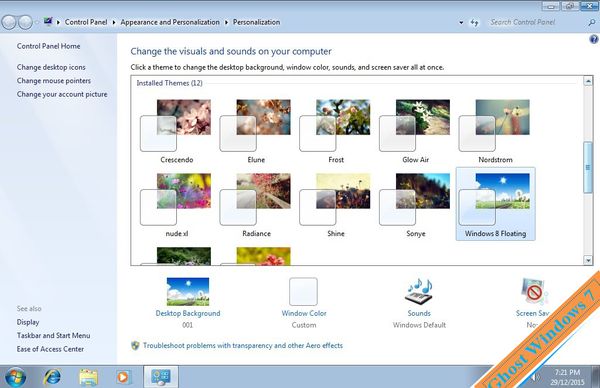Click the Sounds text link
This screenshot has height=388, width=600.
point(419,313)
